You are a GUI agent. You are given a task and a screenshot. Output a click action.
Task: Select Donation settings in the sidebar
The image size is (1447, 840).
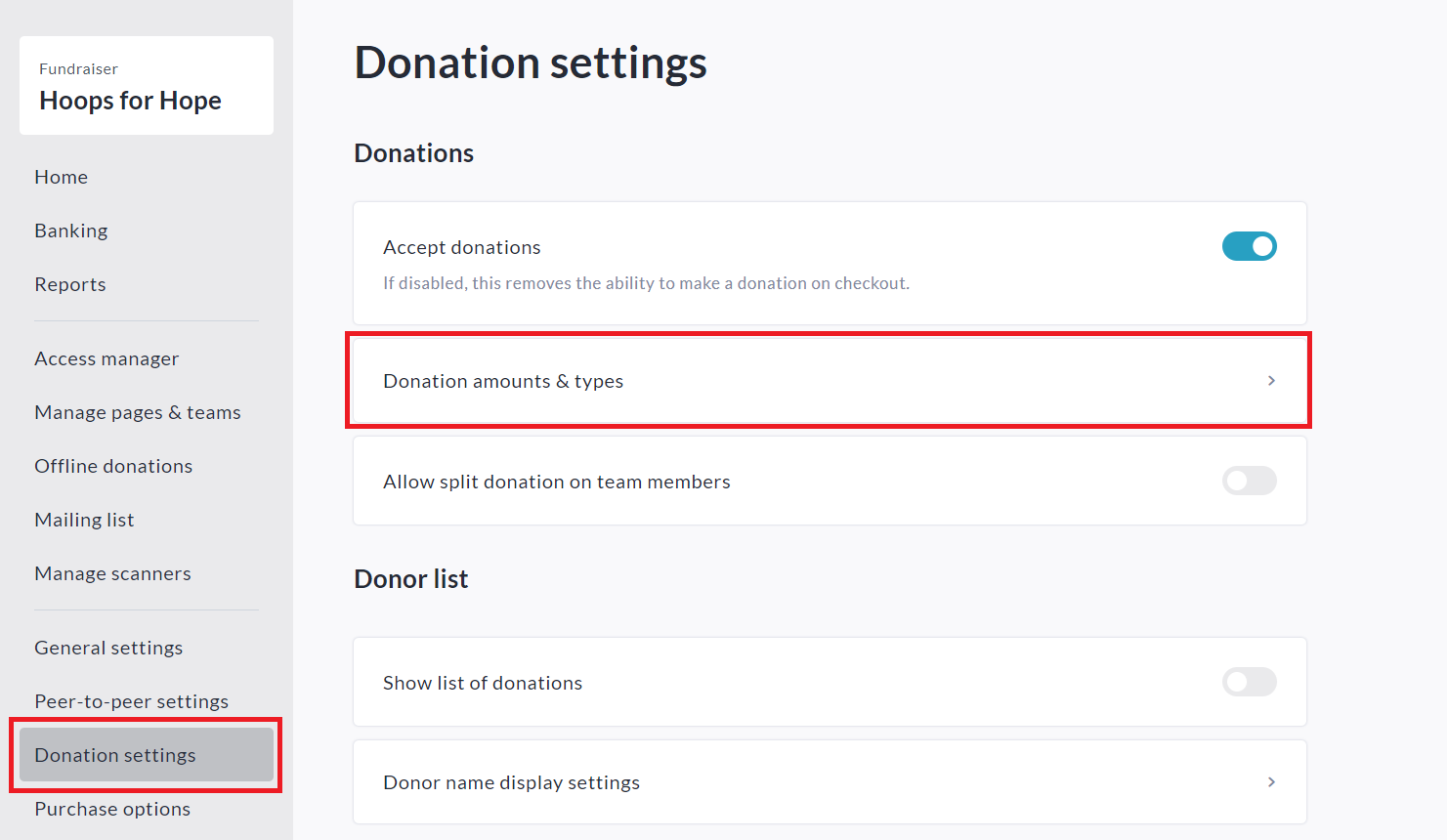(115, 754)
